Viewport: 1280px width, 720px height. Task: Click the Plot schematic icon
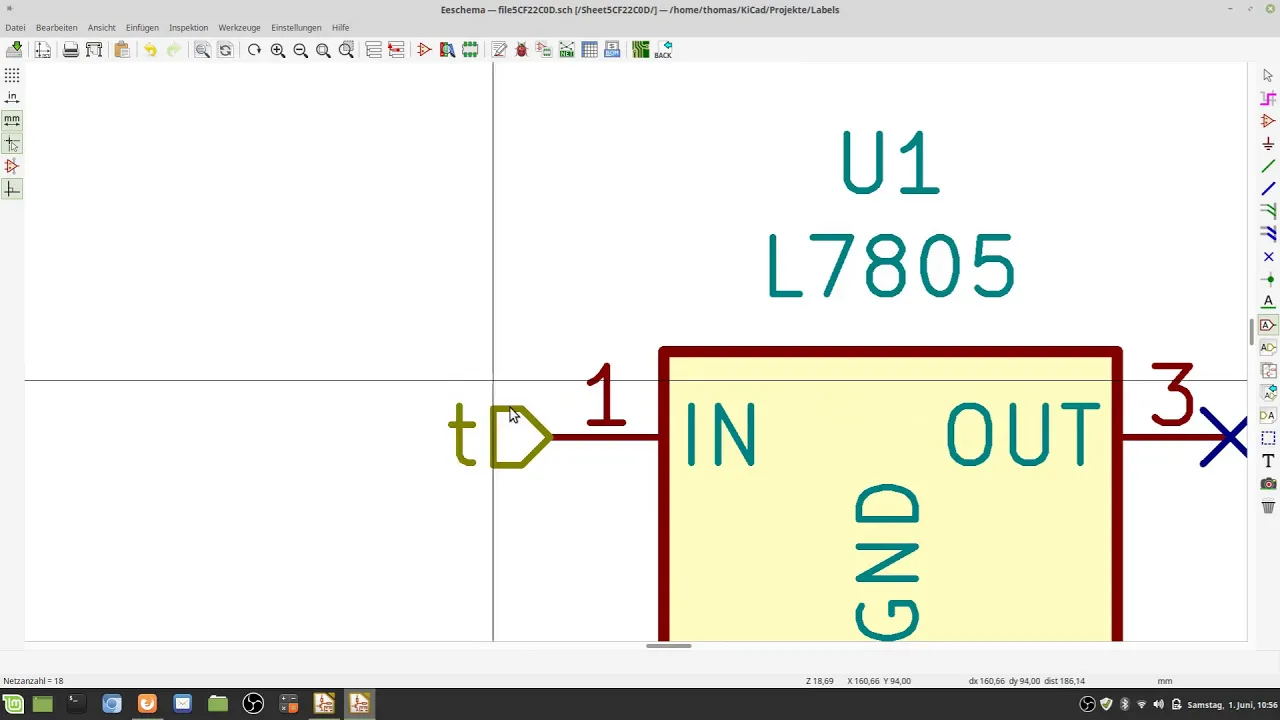tap(94, 50)
